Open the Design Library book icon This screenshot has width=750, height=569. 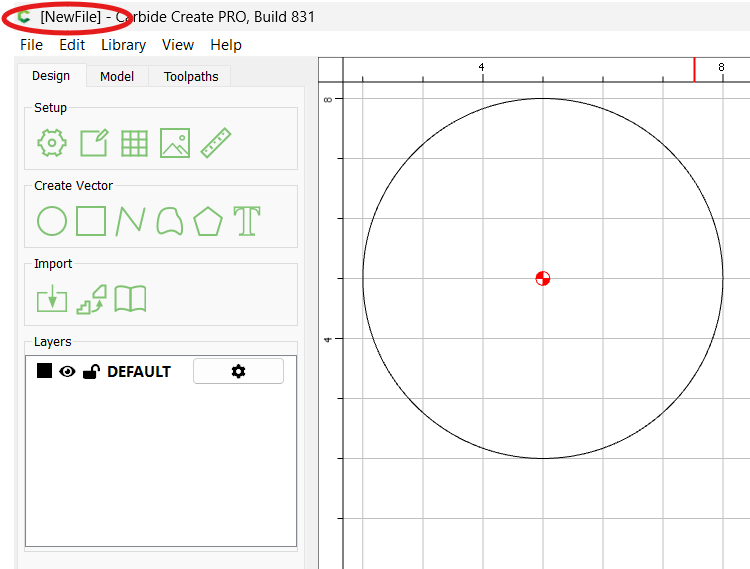[x=130, y=299]
